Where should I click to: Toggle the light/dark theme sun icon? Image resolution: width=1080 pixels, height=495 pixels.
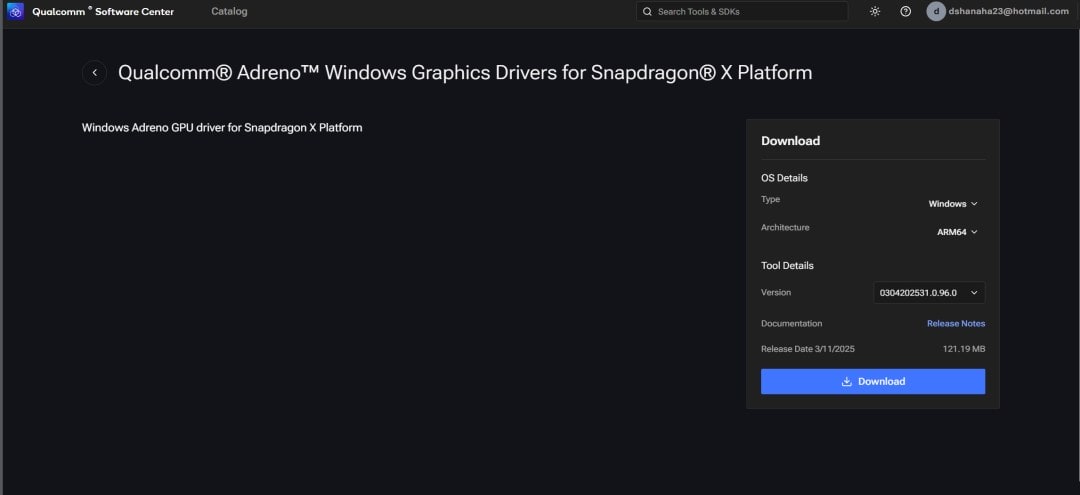875,12
